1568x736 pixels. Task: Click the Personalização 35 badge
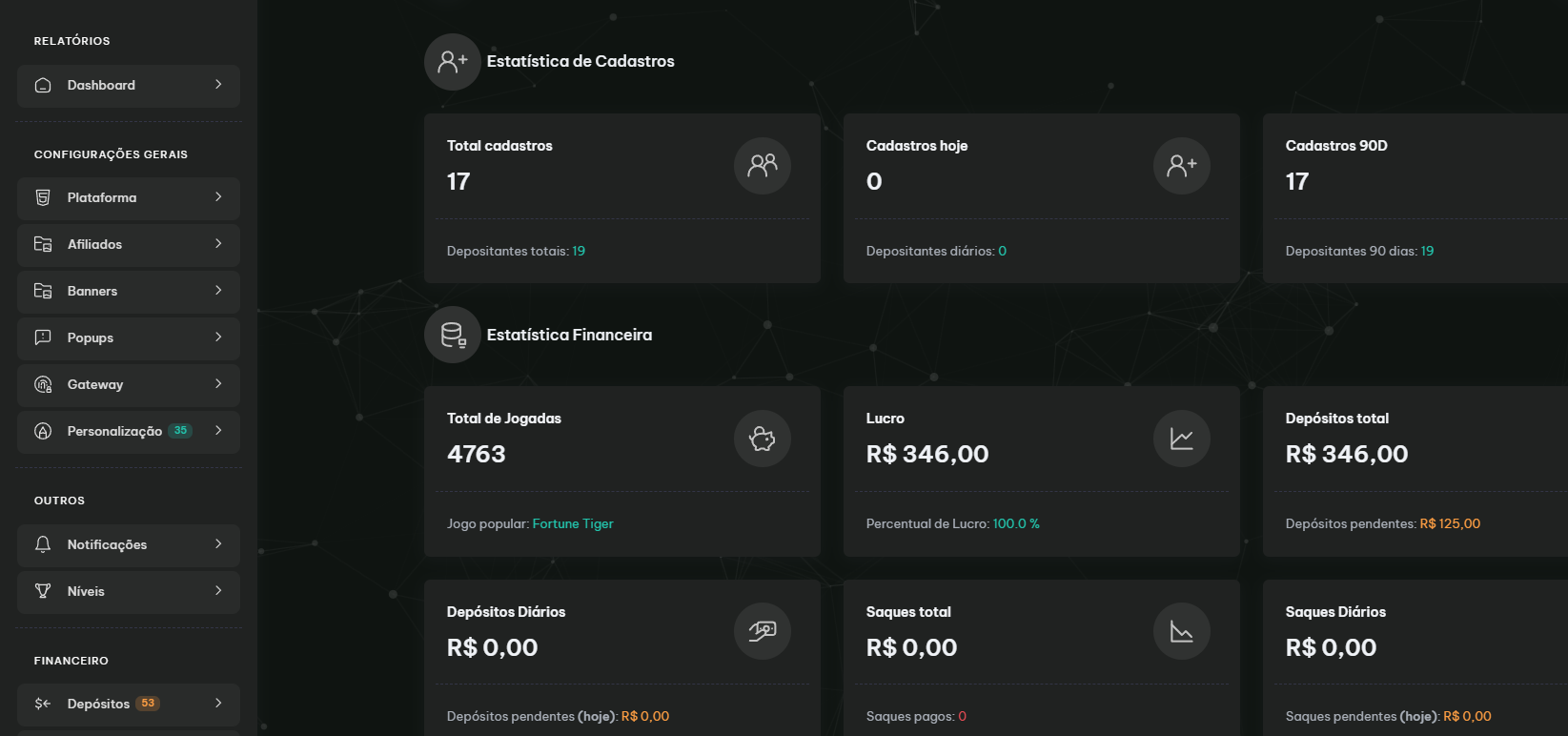(x=180, y=430)
